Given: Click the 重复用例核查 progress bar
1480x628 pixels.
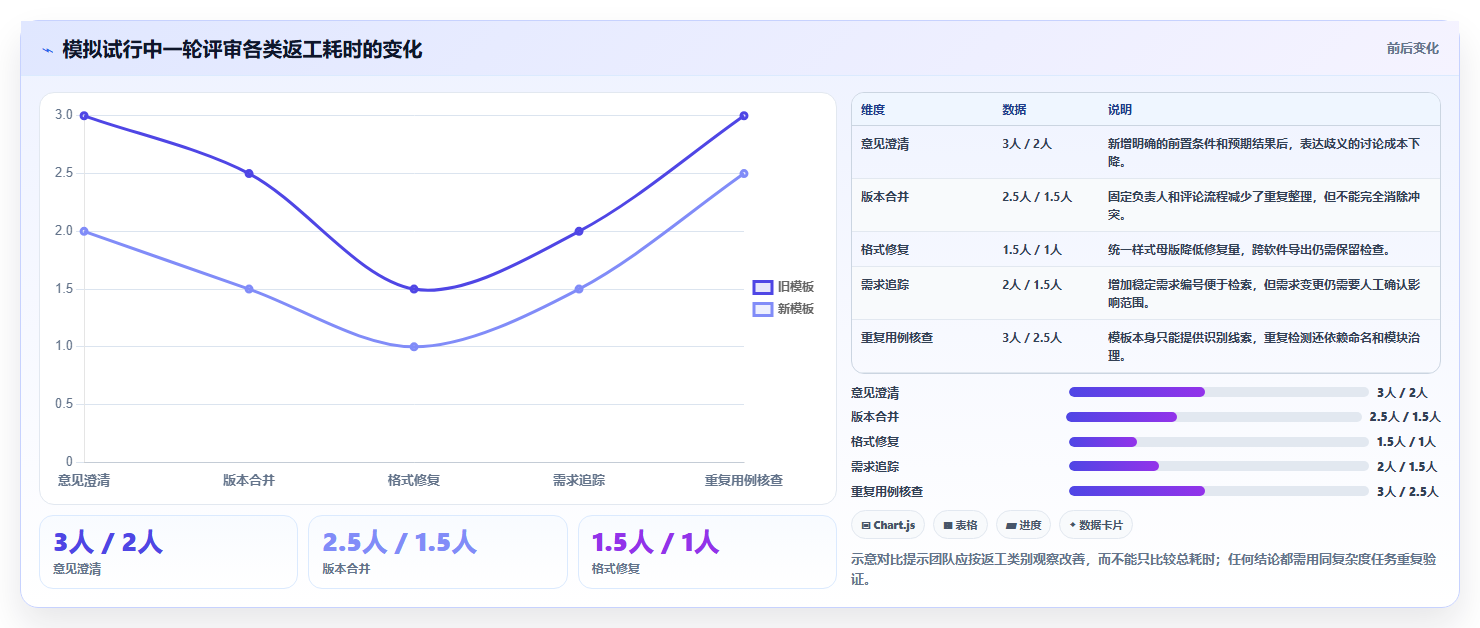Looking at the screenshot, I should click(1218, 491).
